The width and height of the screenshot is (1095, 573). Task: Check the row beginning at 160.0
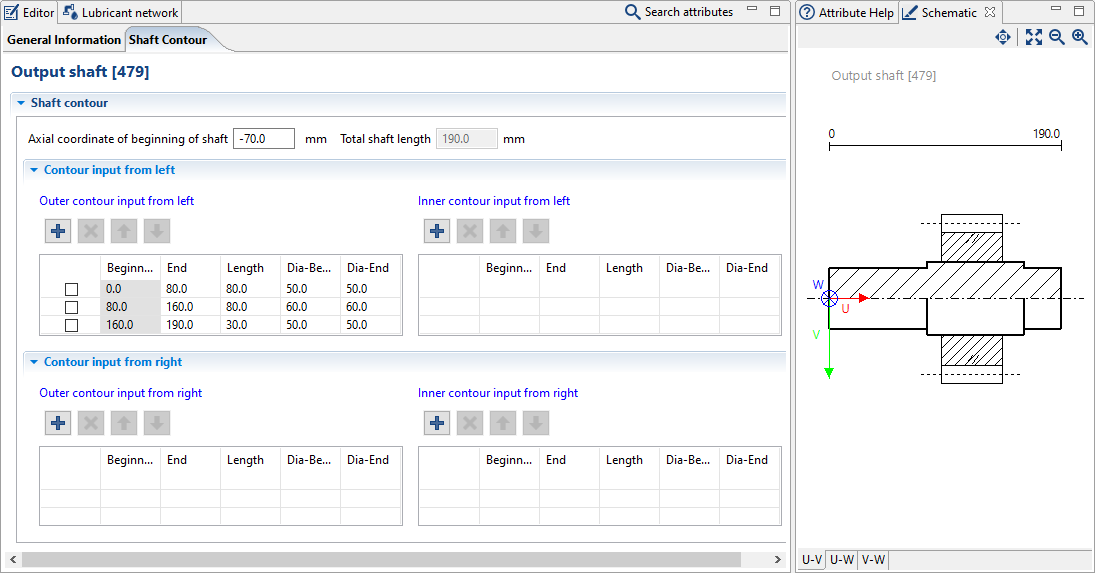point(71,325)
